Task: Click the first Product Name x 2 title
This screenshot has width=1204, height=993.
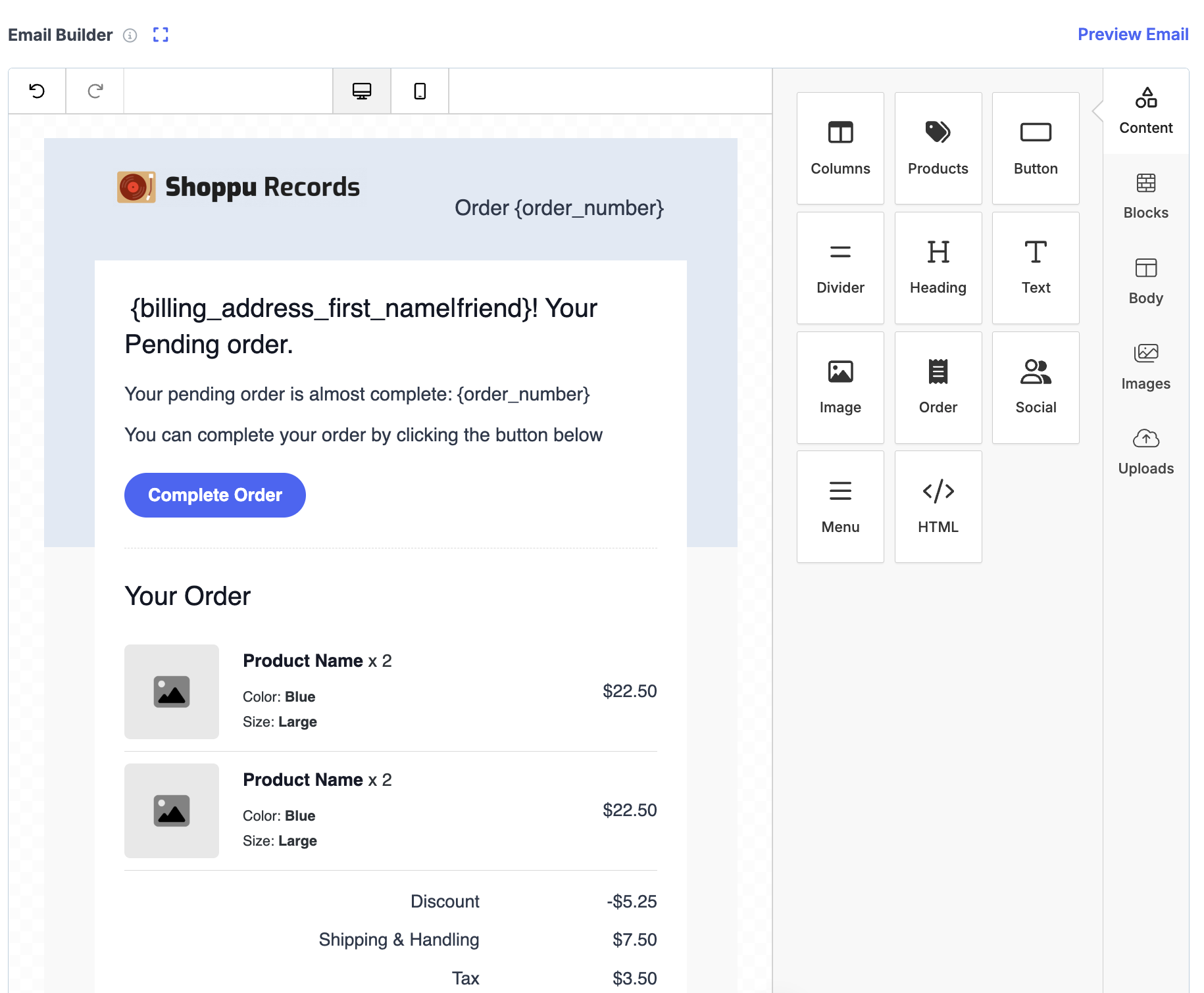Action: pyautogui.click(x=317, y=661)
